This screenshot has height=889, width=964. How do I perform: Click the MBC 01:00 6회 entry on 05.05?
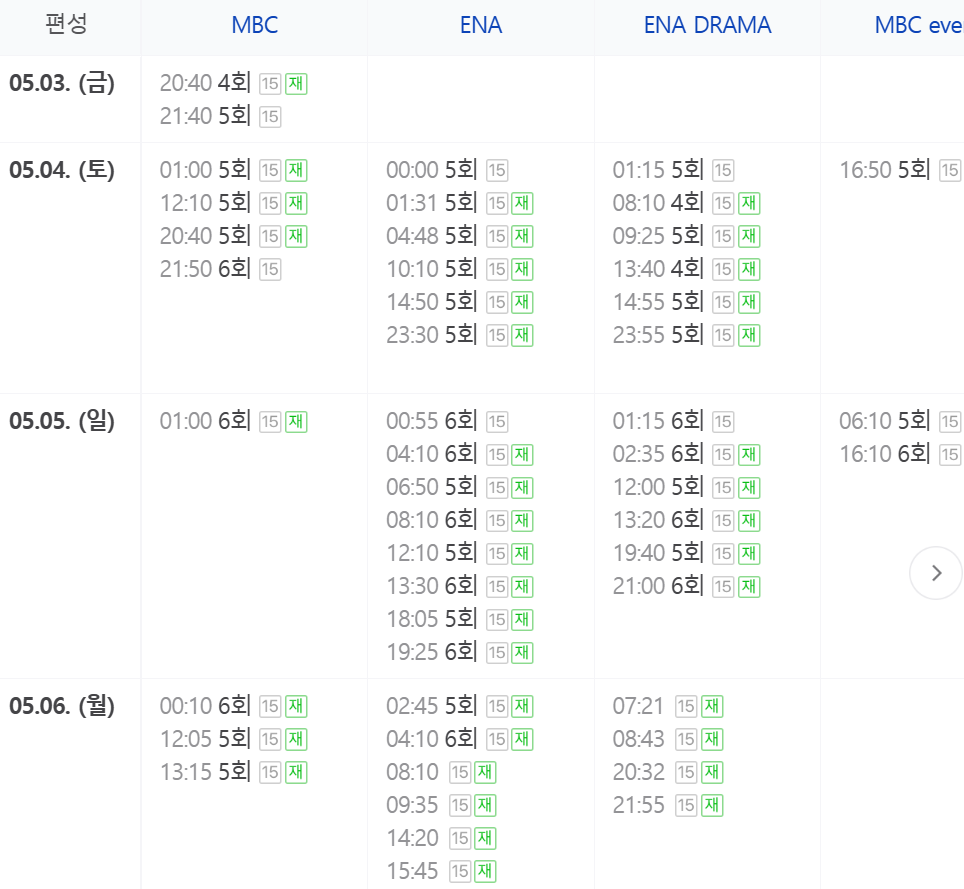click(x=234, y=422)
